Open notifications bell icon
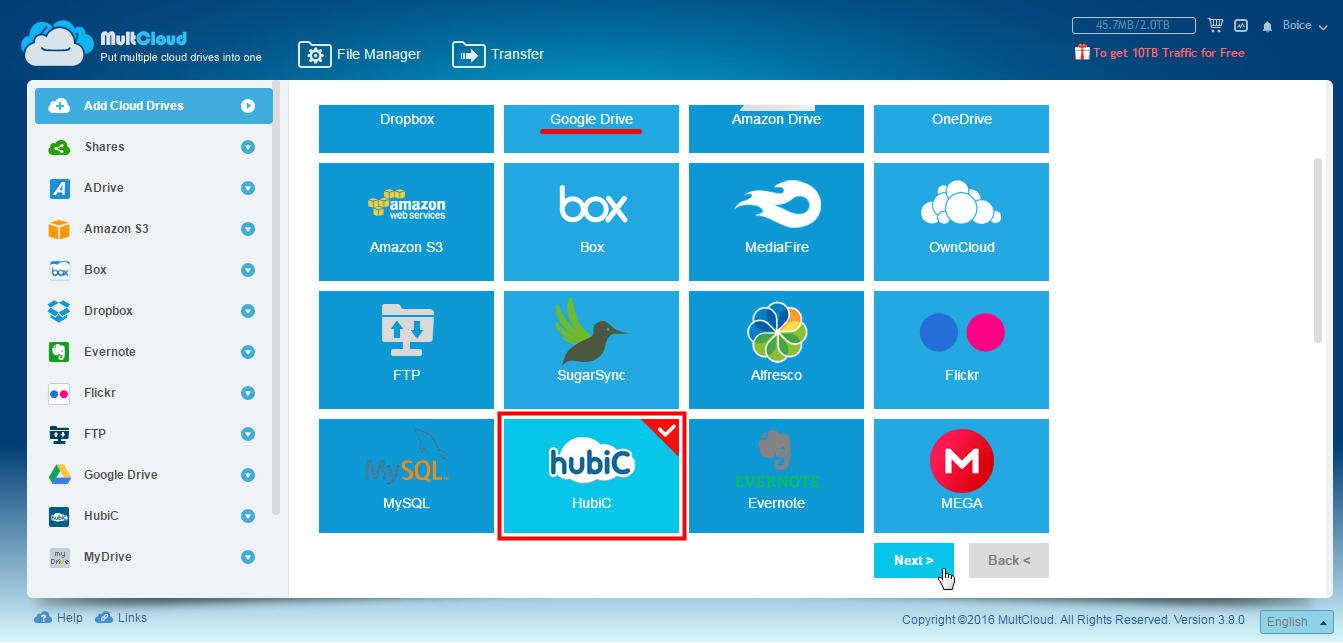 tap(1268, 26)
